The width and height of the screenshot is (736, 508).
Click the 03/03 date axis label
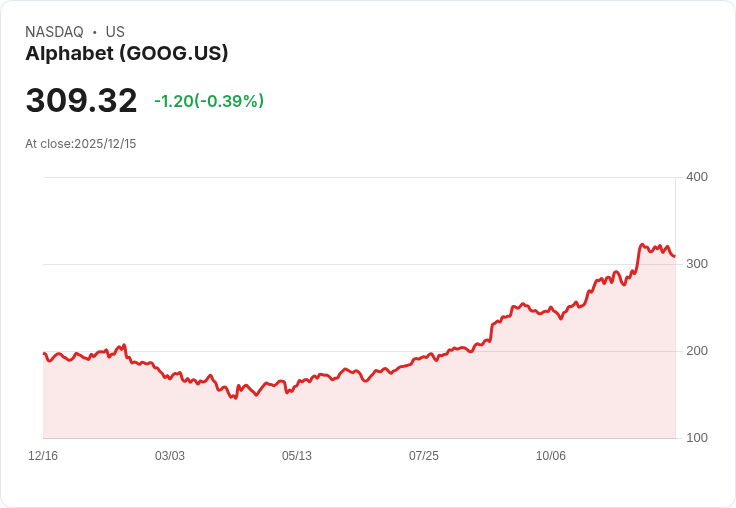tap(170, 456)
